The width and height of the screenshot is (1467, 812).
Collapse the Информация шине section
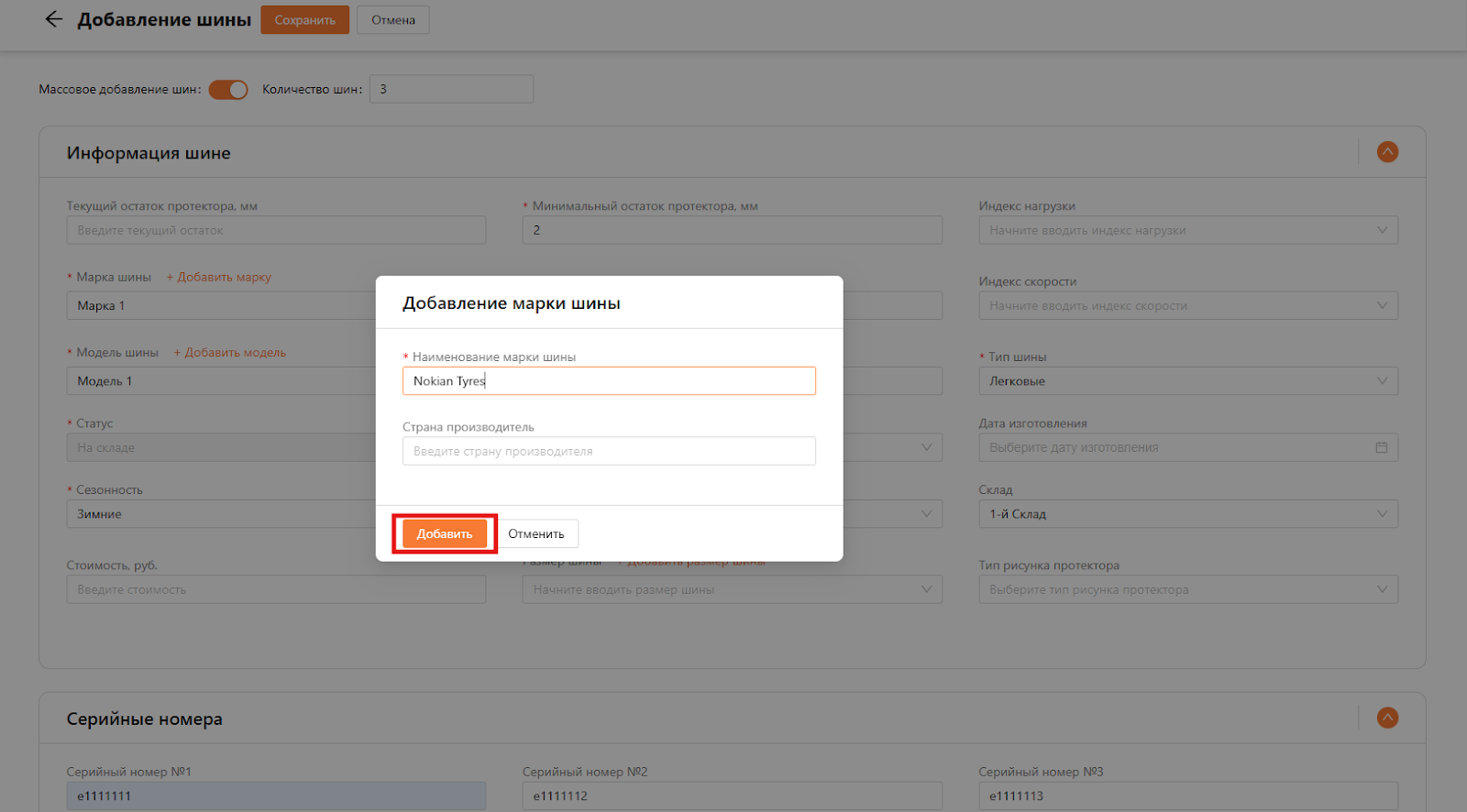(x=1387, y=152)
